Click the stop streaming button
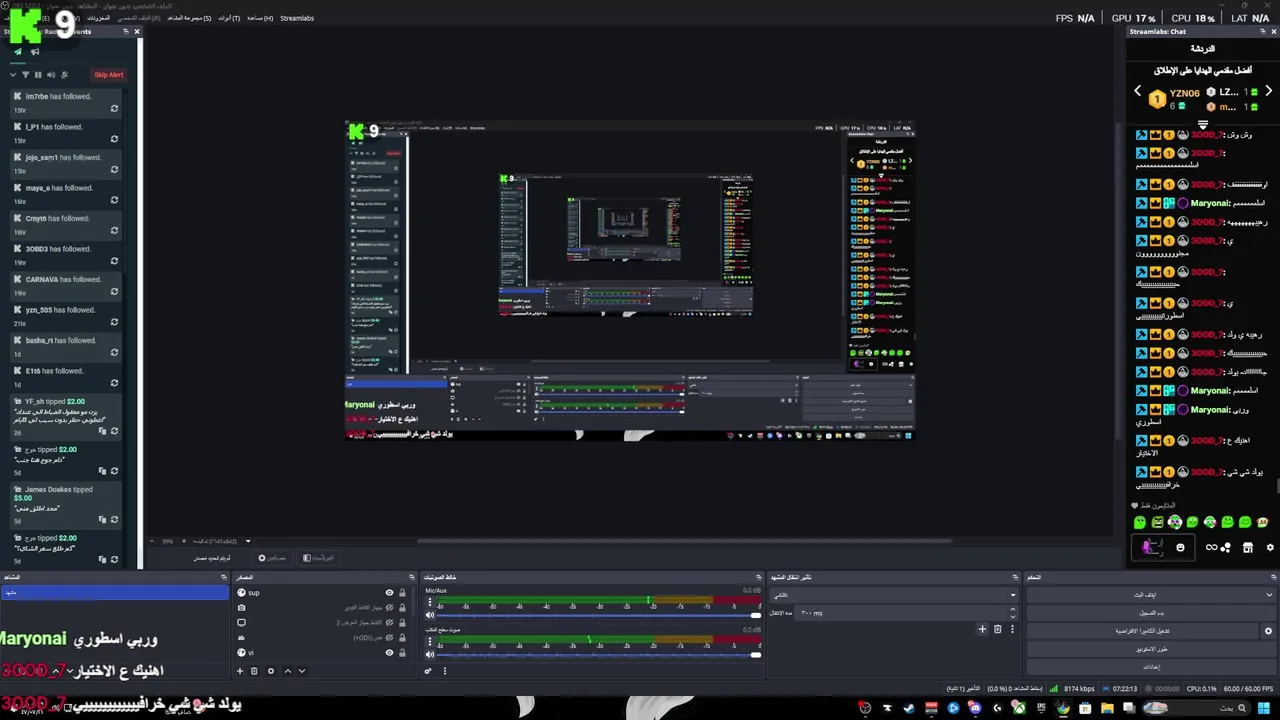The image size is (1280, 720). coord(1145,595)
